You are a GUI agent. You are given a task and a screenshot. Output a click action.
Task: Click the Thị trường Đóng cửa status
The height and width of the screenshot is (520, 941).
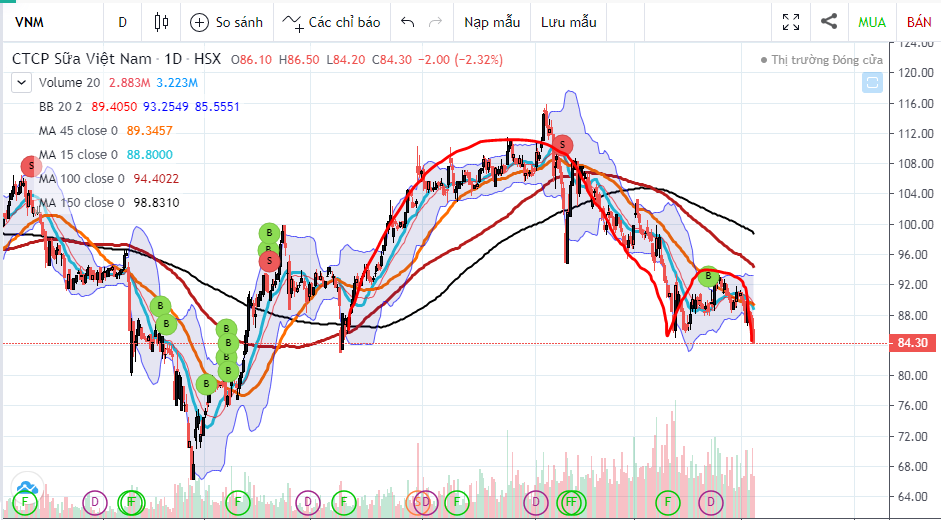point(822,60)
